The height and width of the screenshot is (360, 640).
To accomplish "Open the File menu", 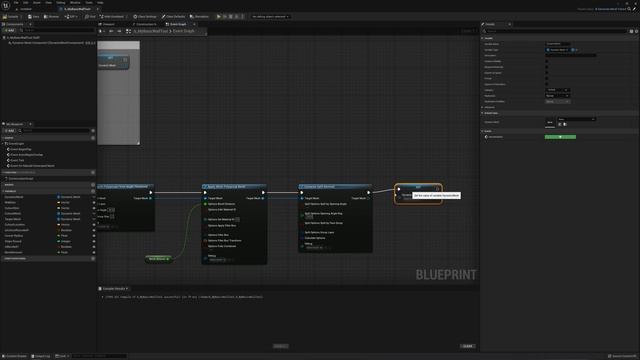I will coord(16,2).
